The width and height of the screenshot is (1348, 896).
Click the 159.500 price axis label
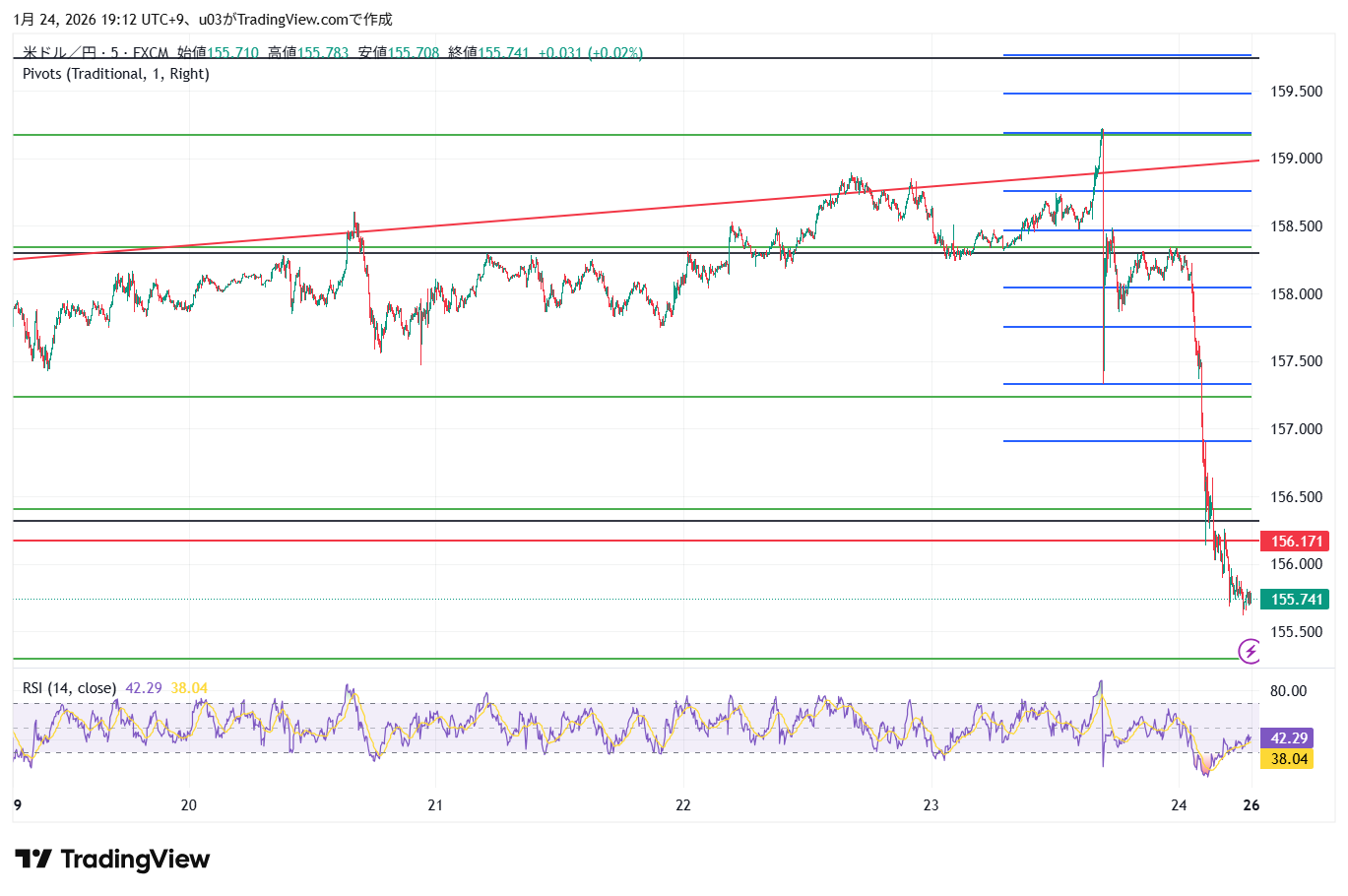[1296, 92]
